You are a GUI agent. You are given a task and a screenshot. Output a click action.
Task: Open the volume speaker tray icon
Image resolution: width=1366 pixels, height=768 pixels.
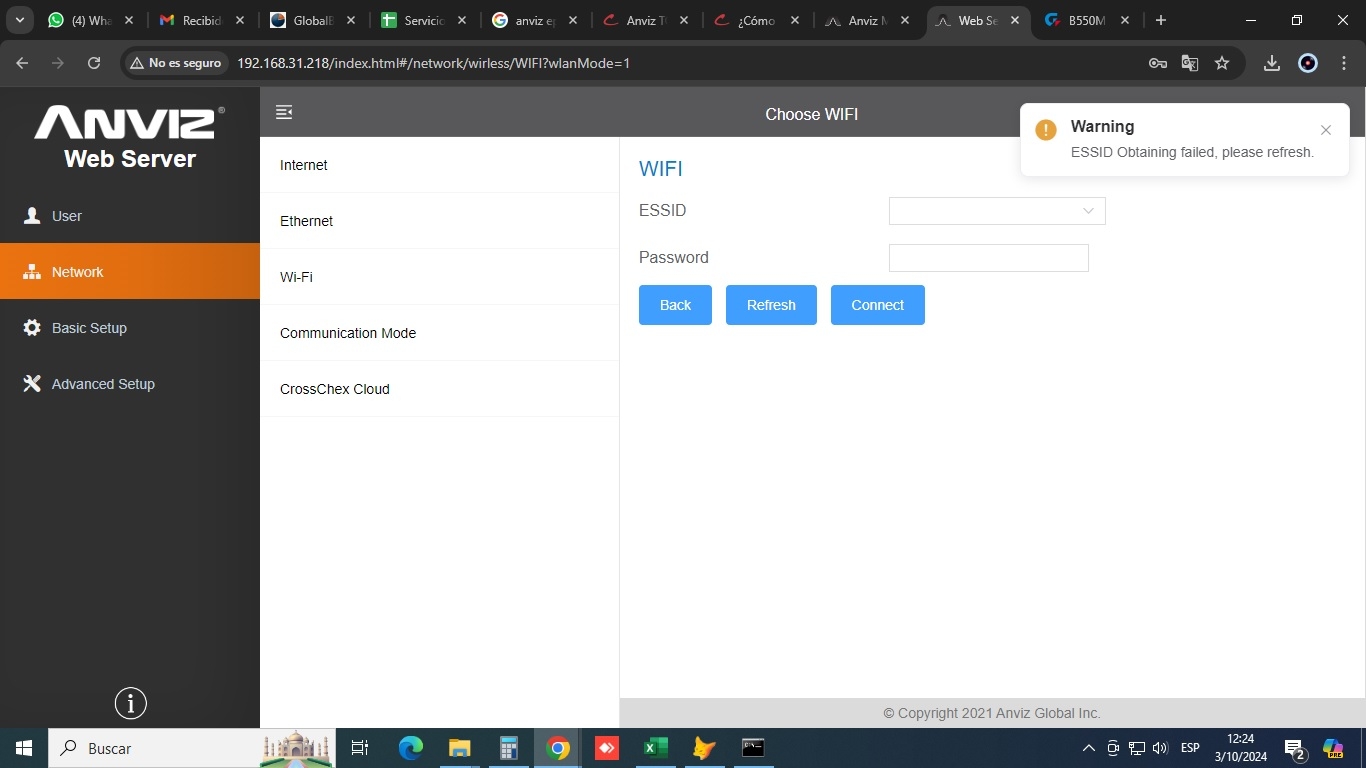pyautogui.click(x=1160, y=748)
